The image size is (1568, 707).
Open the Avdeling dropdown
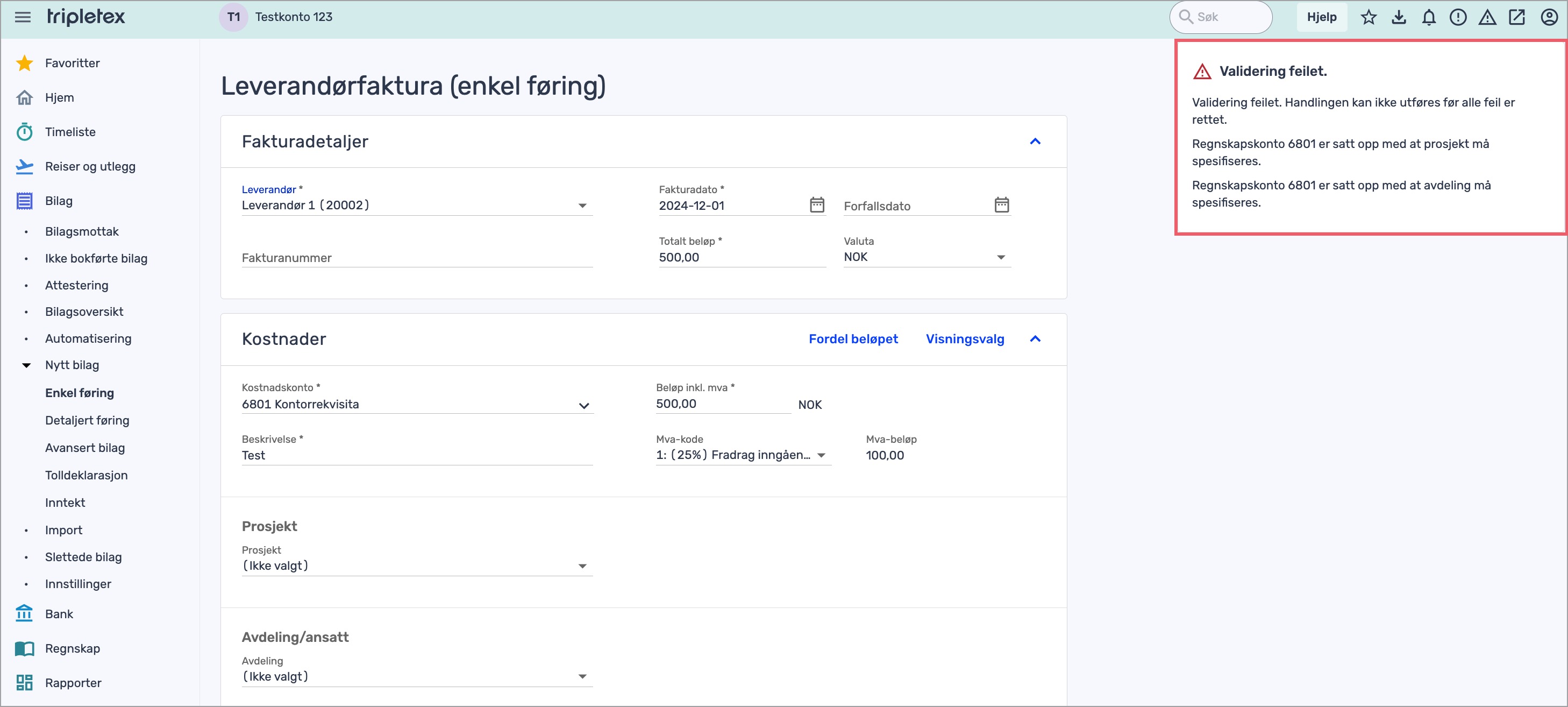click(417, 676)
